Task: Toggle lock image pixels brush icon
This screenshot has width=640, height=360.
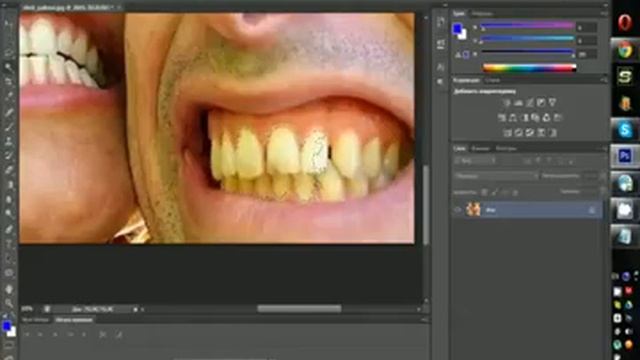Action: (494, 192)
